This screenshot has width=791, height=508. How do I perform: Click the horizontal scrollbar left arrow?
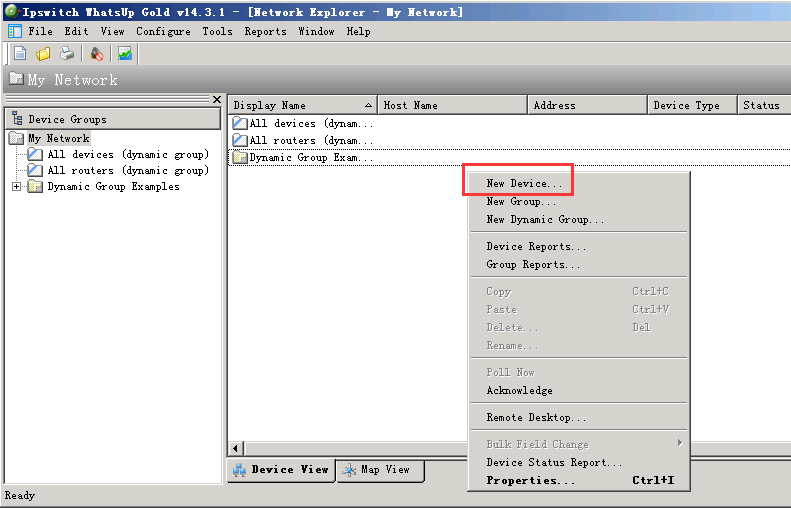(237, 449)
